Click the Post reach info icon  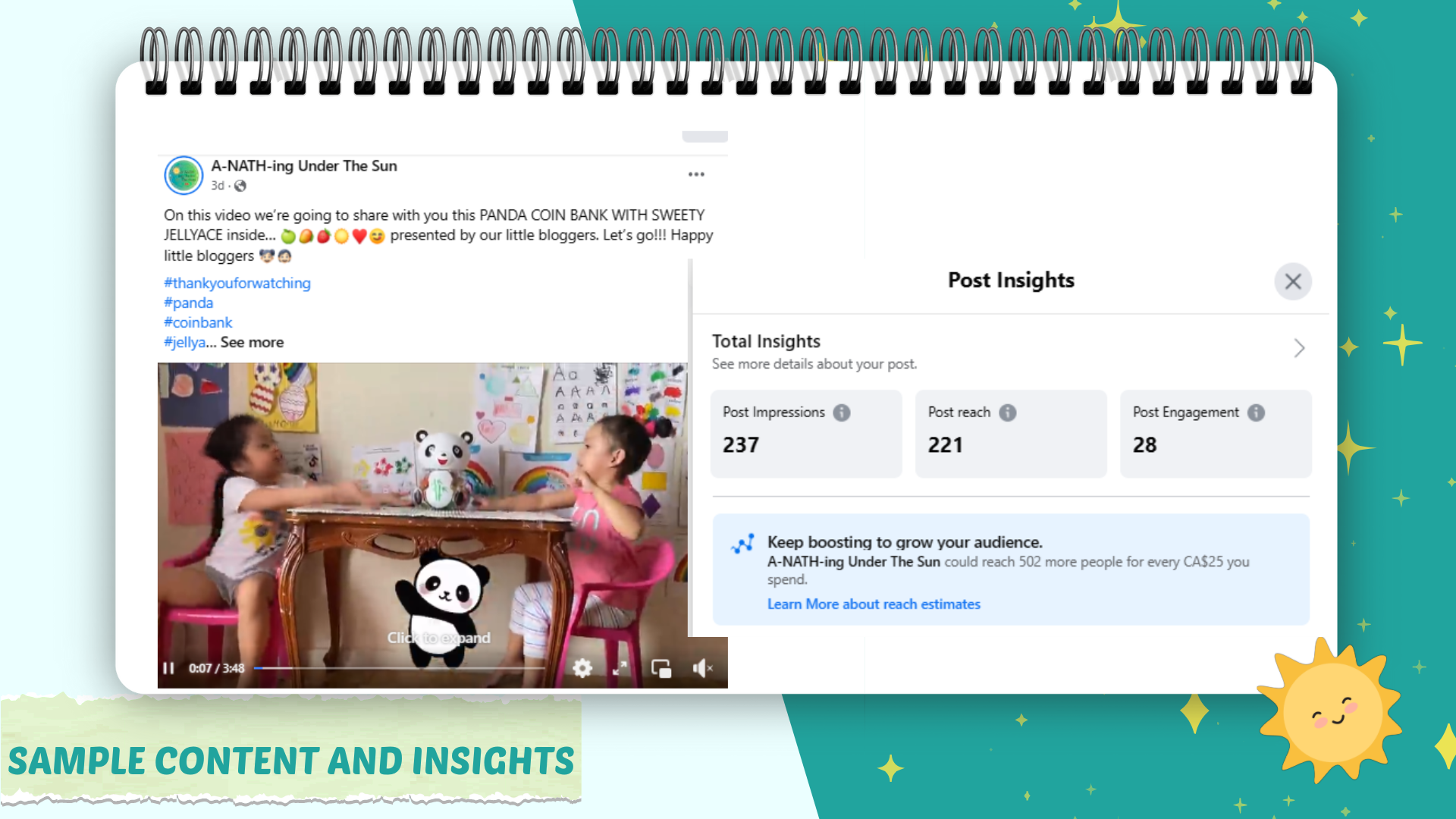point(1008,413)
